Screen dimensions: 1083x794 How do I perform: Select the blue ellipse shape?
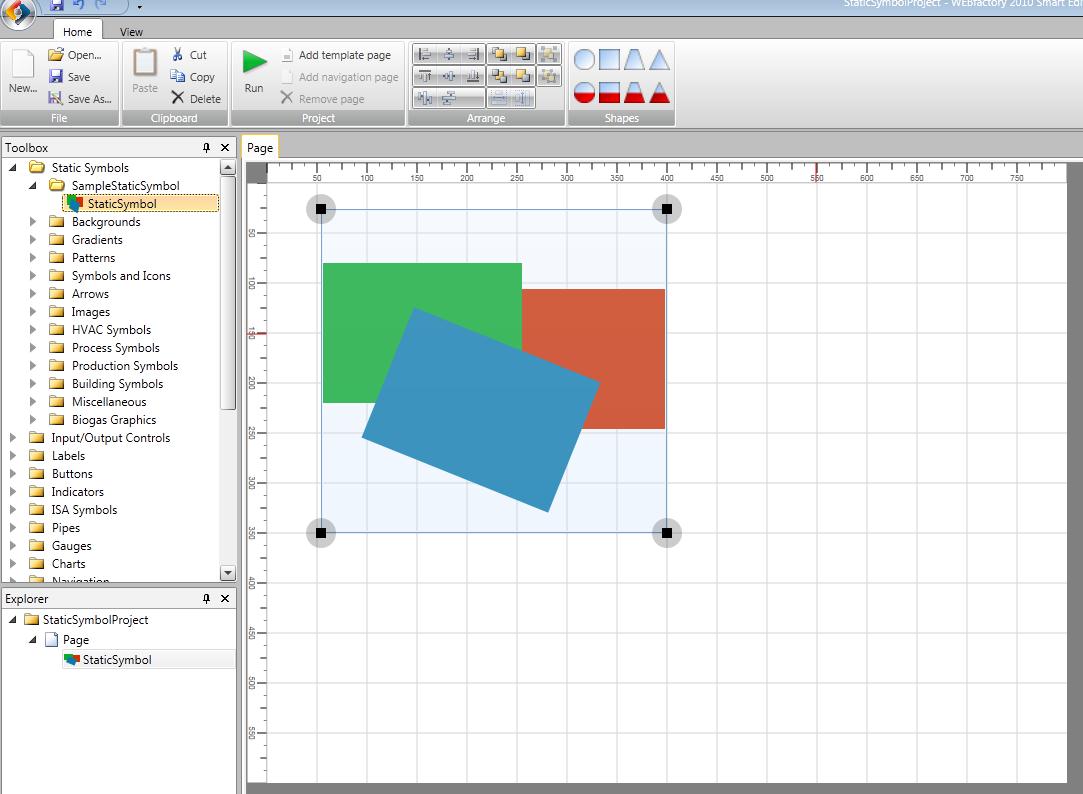click(585, 61)
